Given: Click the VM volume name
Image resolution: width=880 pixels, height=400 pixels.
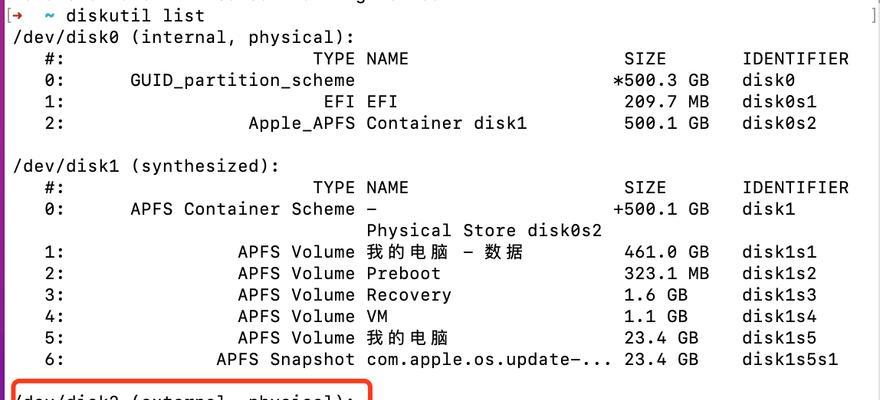Looking at the screenshot, I should (377, 316).
